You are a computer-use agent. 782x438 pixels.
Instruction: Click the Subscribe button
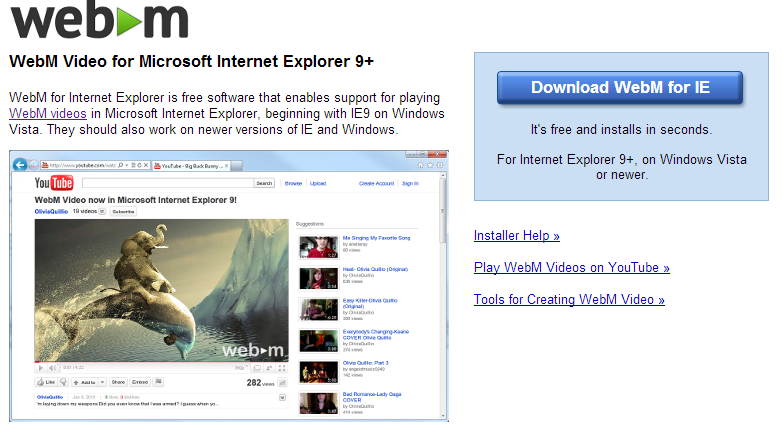click(x=123, y=212)
